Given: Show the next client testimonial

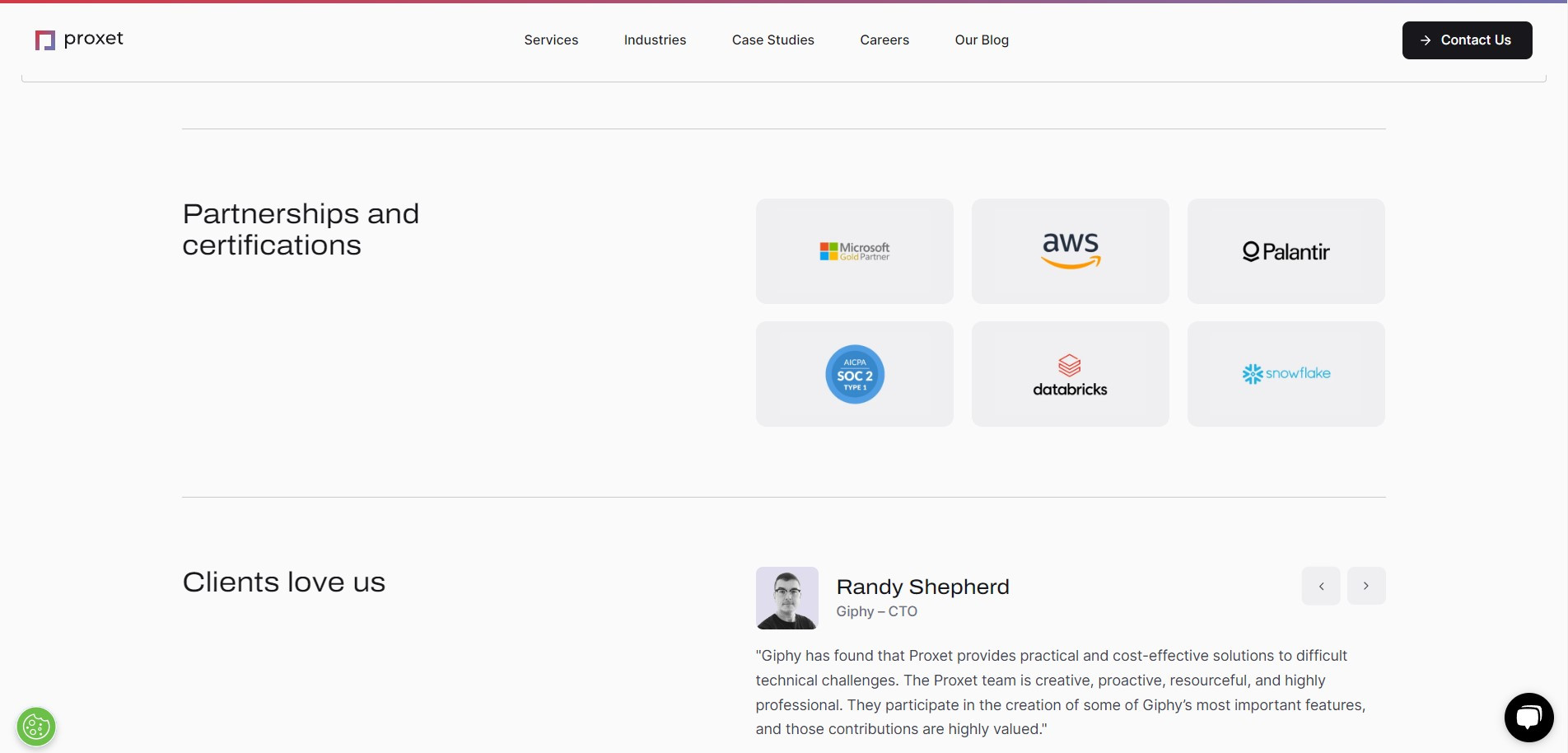Looking at the screenshot, I should pyautogui.click(x=1365, y=586).
